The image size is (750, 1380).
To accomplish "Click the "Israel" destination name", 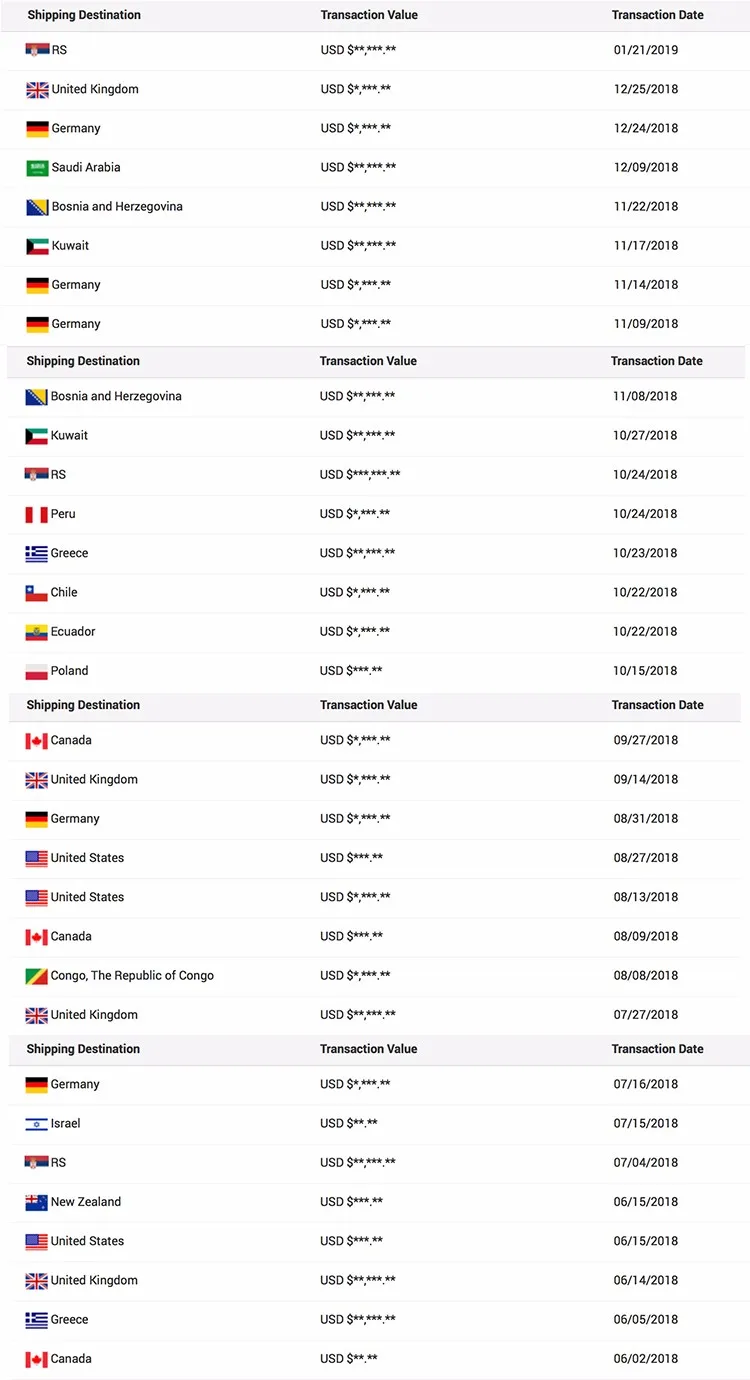I will pos(66,1124).
